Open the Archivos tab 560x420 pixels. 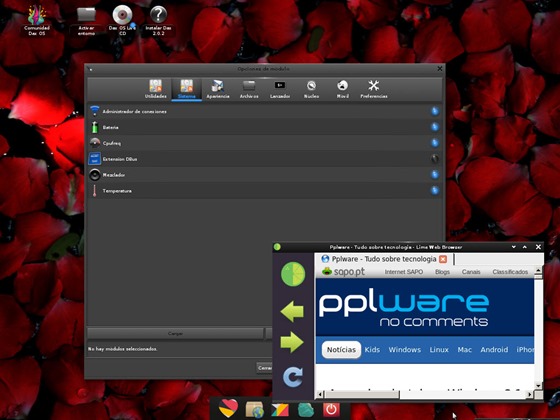coord(249,89)
